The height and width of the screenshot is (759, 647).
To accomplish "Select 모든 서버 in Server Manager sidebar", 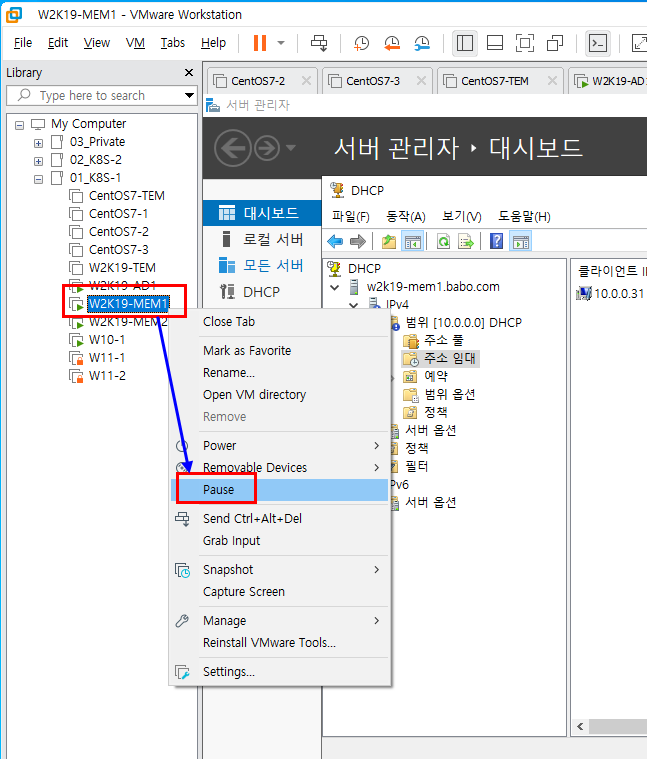I will (262, 265).
